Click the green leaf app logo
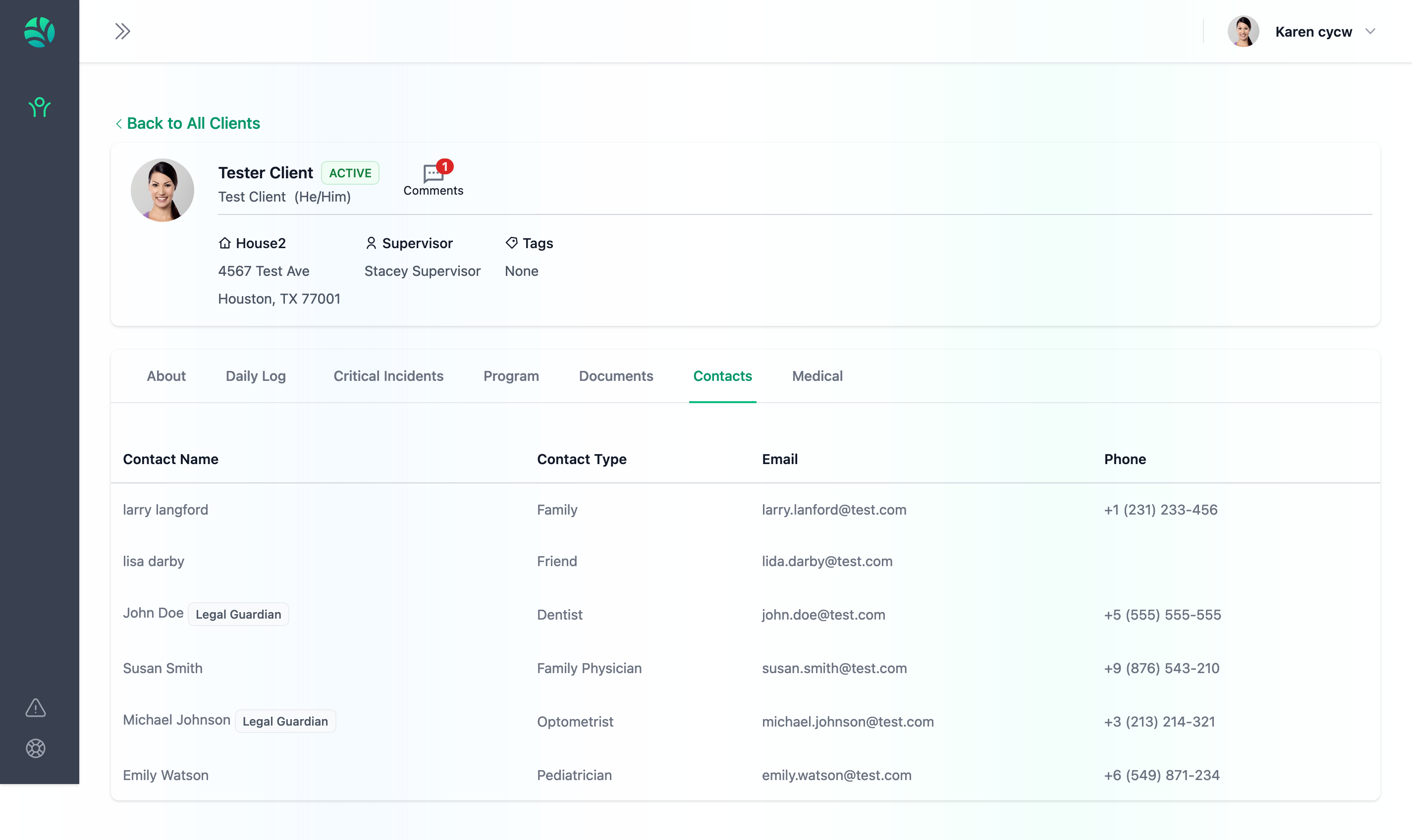Screen dimensions: 1412x840 click(x=39, y=32)
